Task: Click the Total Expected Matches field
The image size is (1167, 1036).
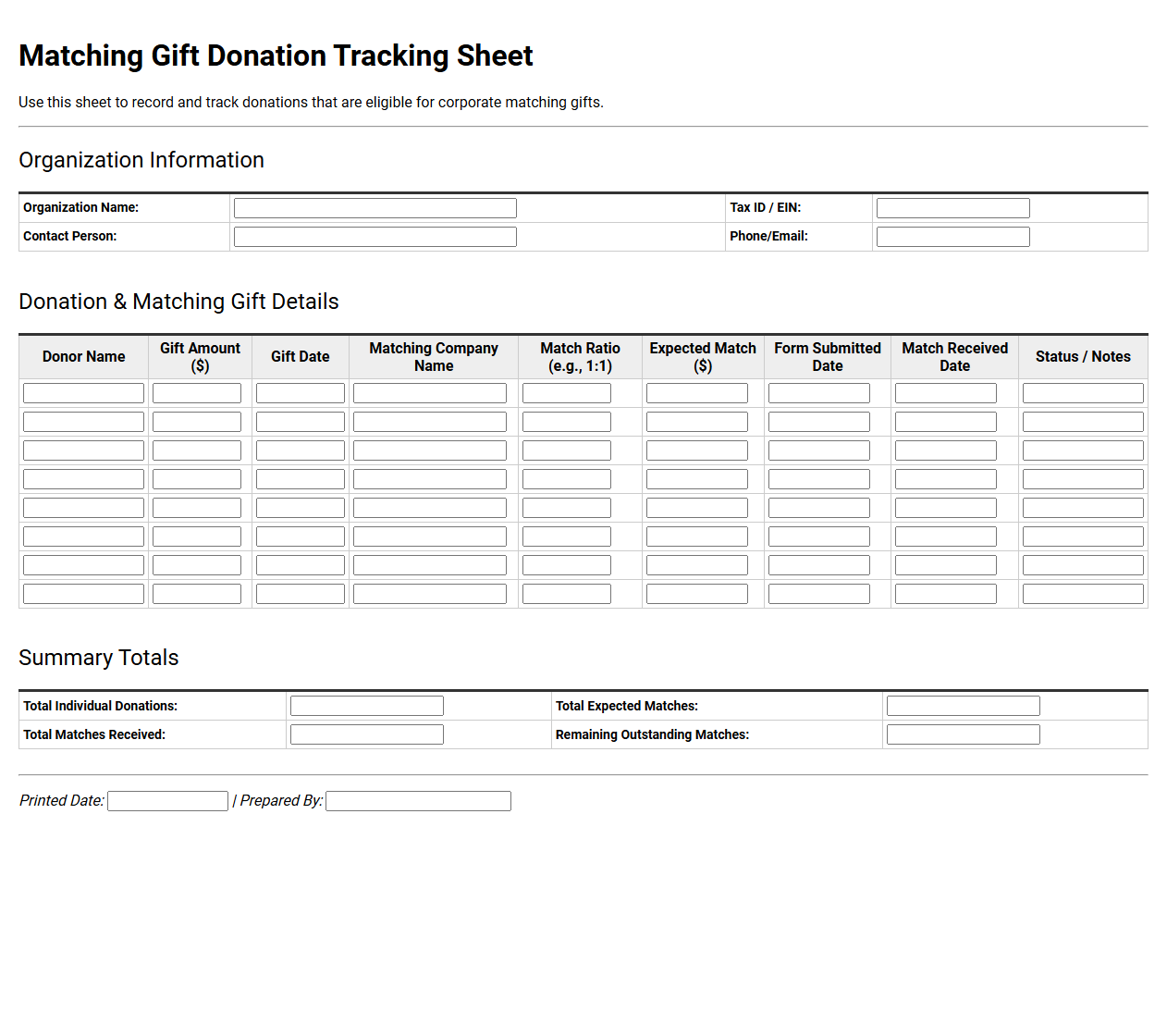Action: 964,706
